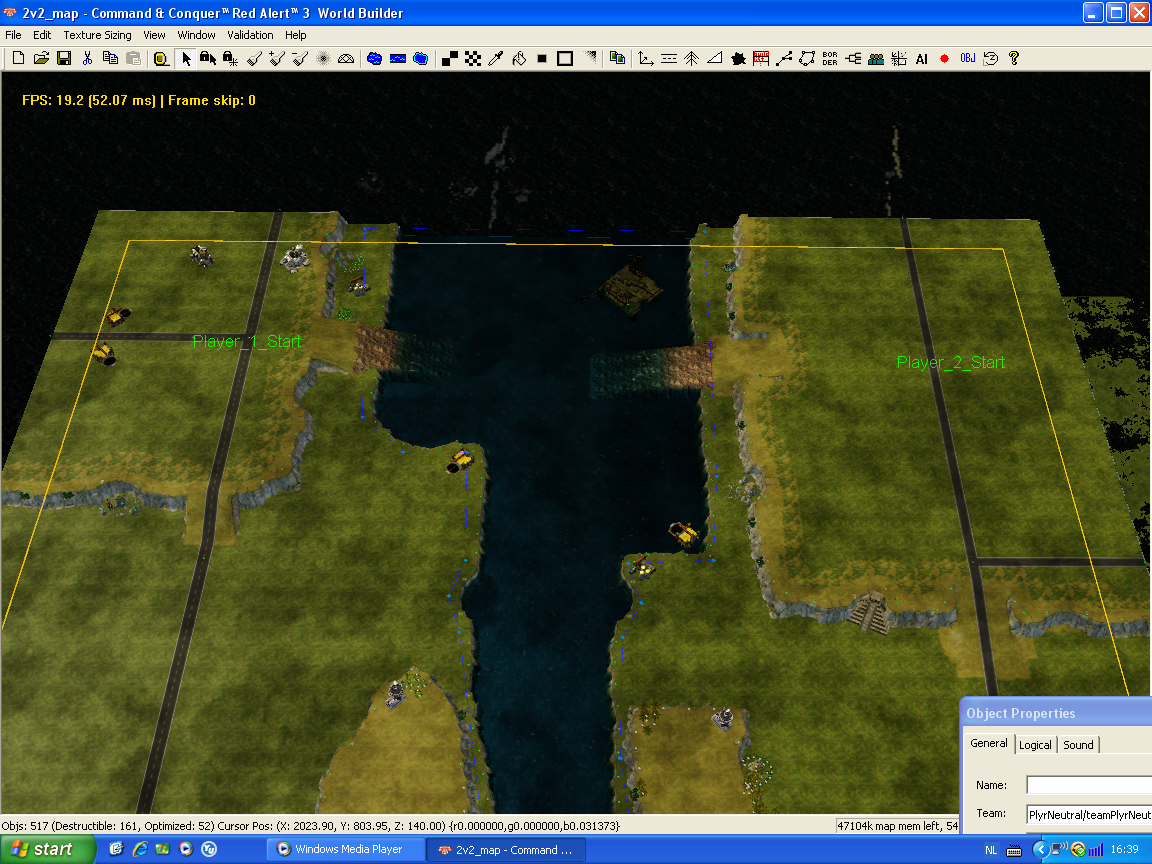The image size is (1152, 864).
Task: Open the teams people icon
Action: coord(876,58)
